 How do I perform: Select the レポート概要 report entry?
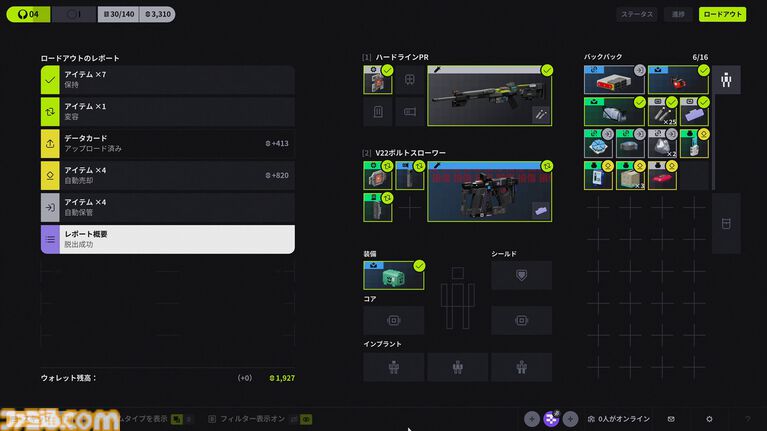(x=167, y=239)
